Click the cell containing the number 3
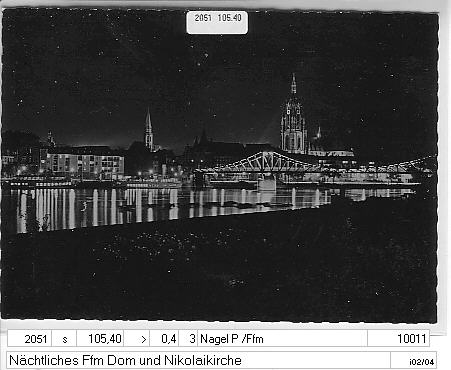The width and height of the screenshot is (451, 370). pyautogui.click(x=188, y=339)
